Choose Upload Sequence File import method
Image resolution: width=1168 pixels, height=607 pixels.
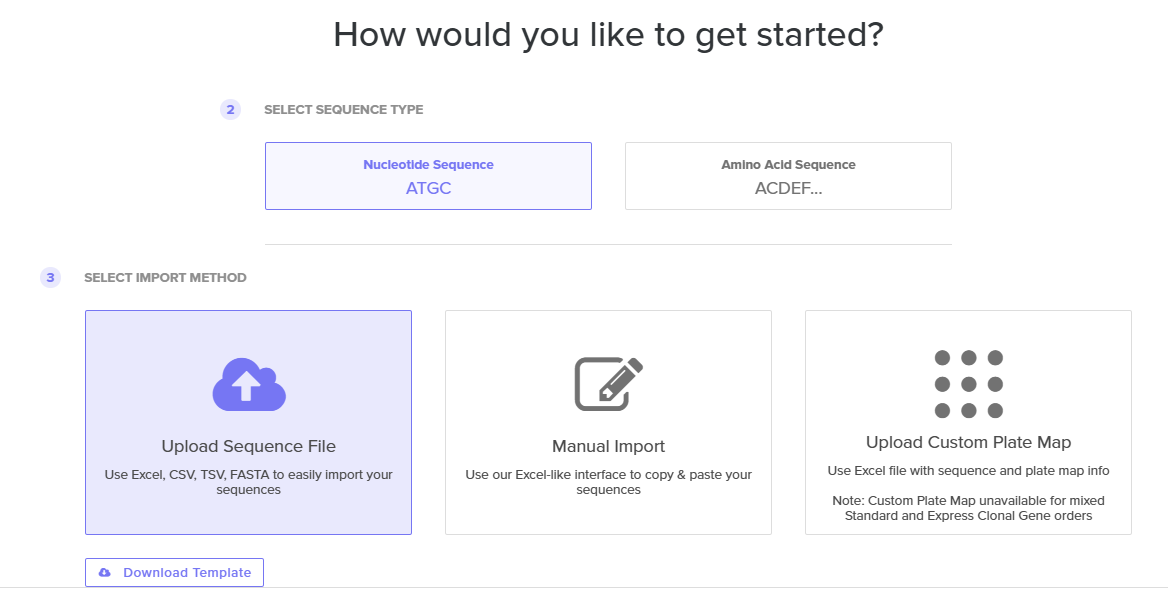coord(248,422)
